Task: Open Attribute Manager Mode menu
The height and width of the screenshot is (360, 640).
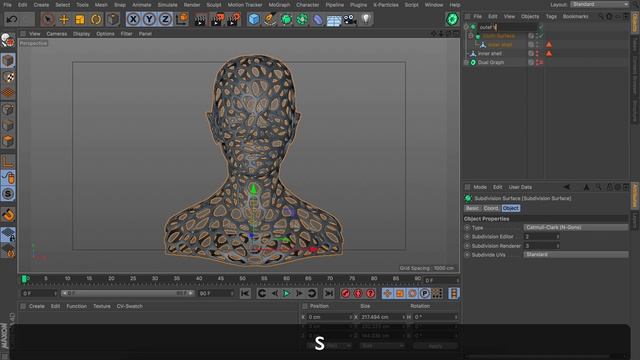Action: 480,187
